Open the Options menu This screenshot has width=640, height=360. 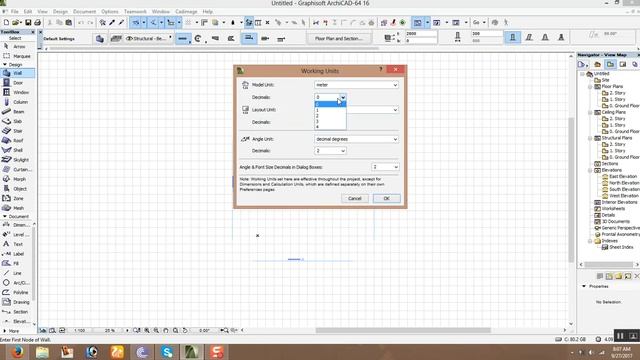point(110,11)
